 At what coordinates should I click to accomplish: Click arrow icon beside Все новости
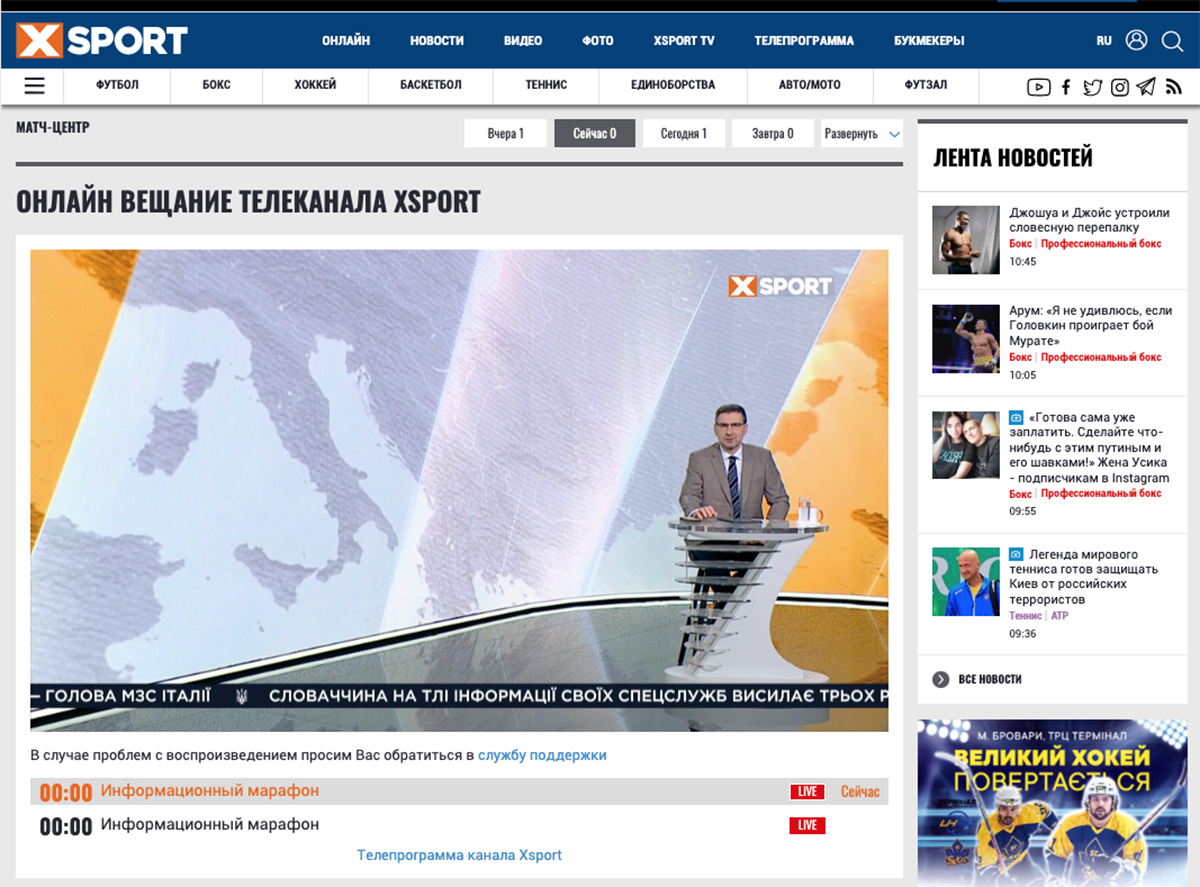click(x=941, y=679)
